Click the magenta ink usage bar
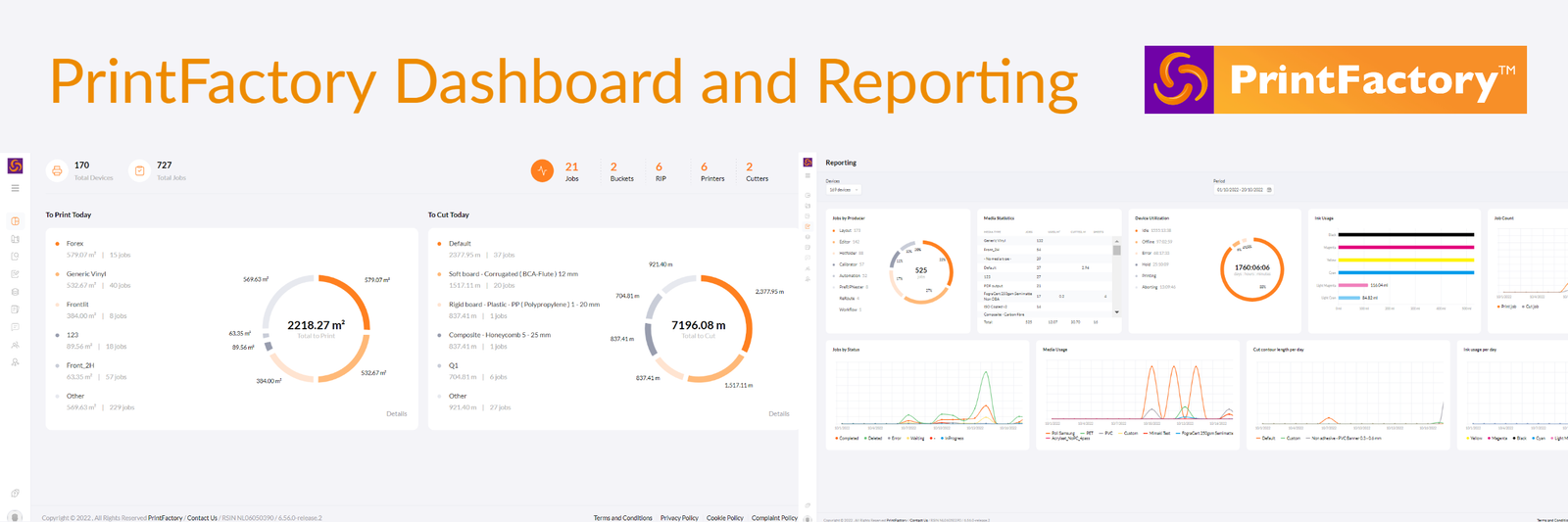Screen dimensions: 1568x522 click(1405, 247)
